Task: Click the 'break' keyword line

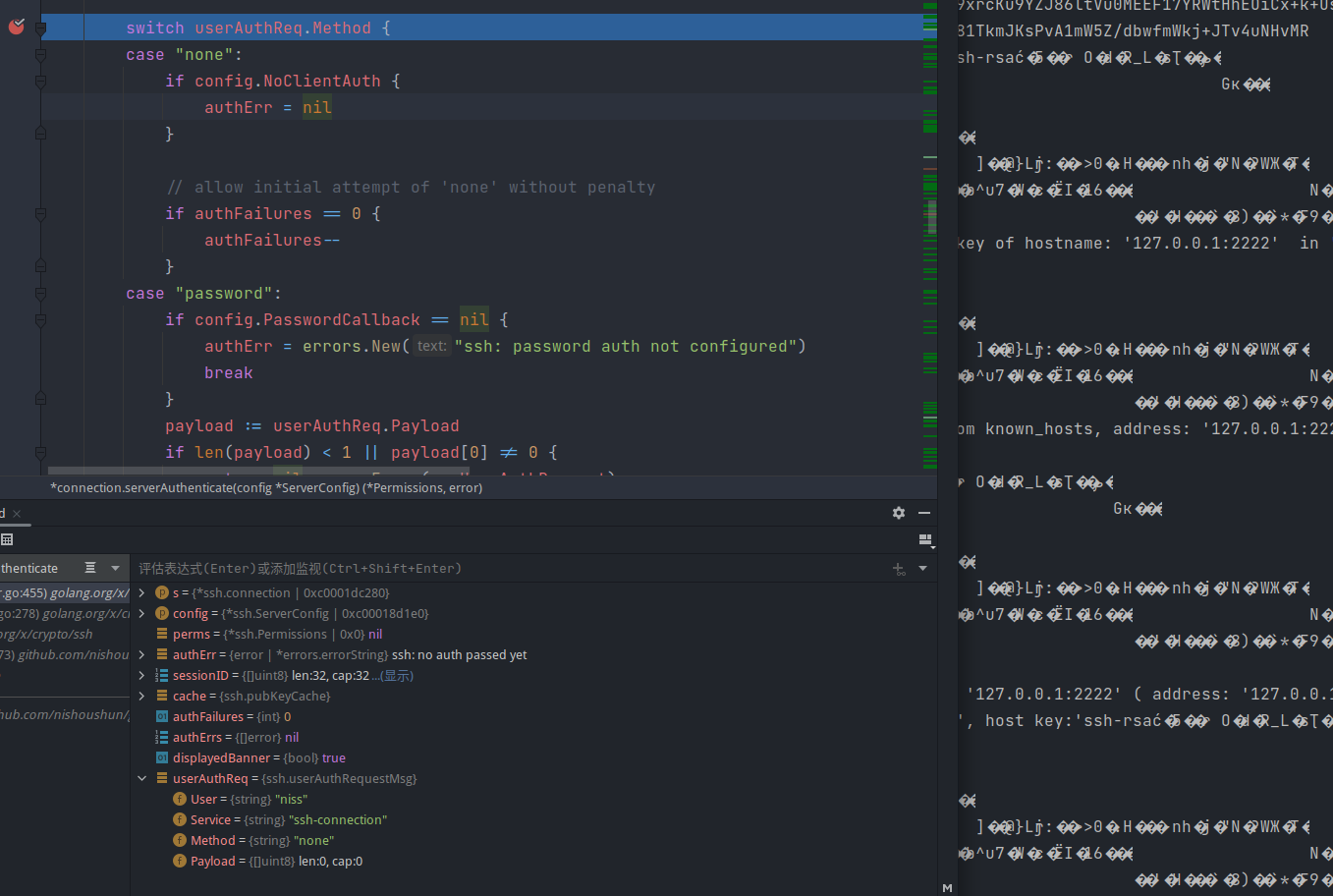Action: click(229, 372)
